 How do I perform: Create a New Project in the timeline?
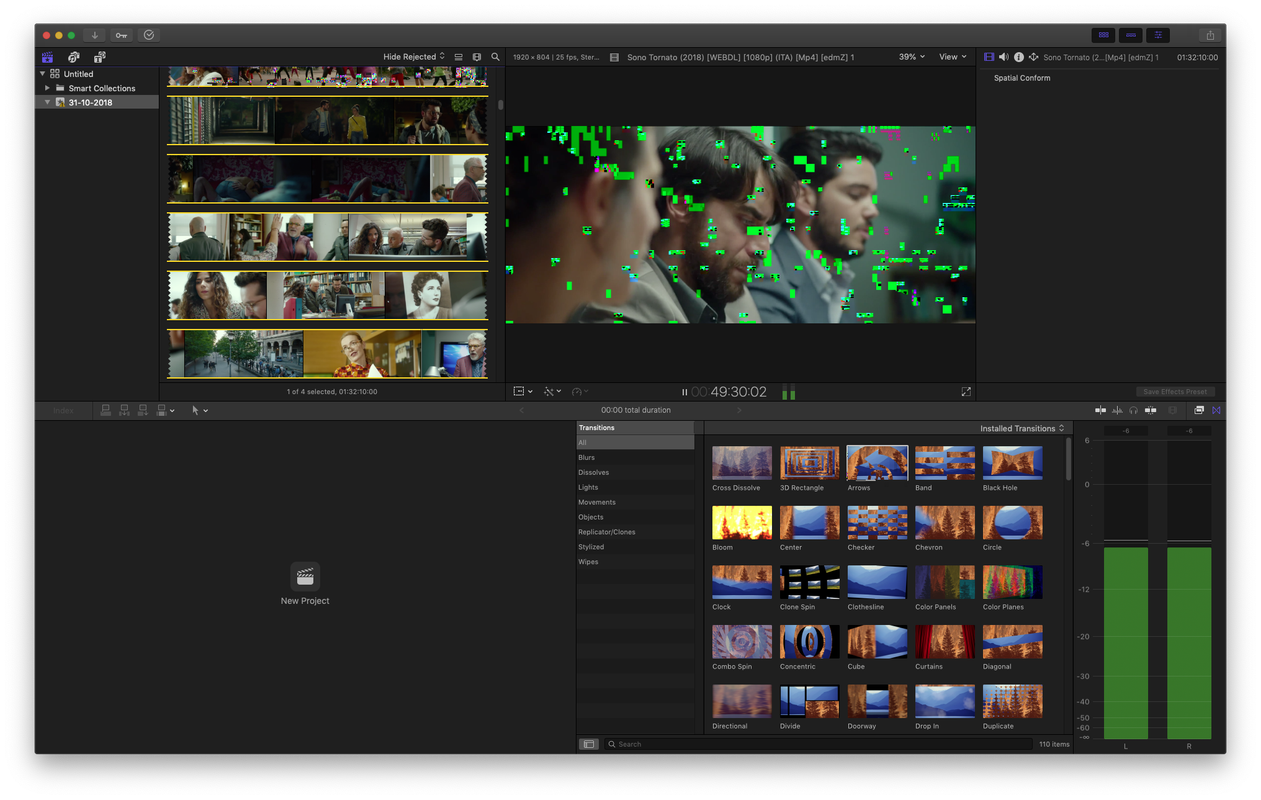[305, 584]
